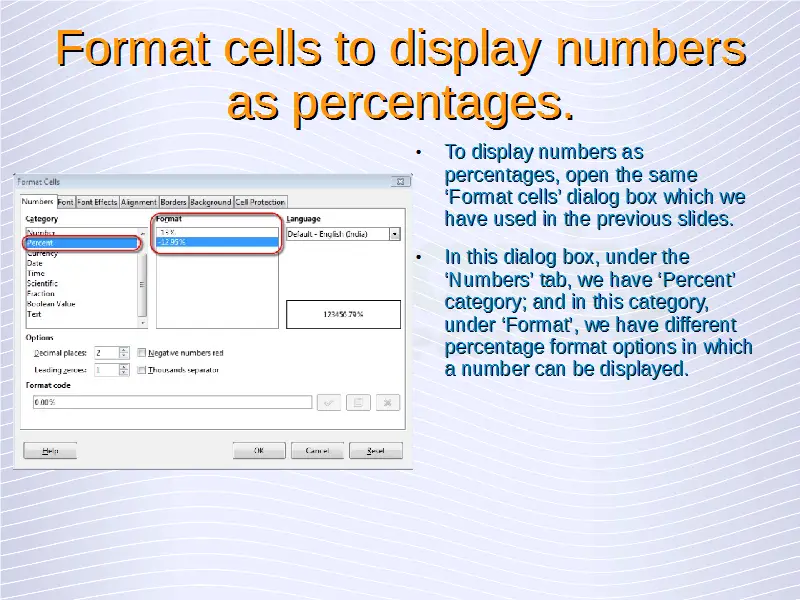Click the Decimal places field
The height and width of the screenshot is (600, 800).
click(107, 353)
